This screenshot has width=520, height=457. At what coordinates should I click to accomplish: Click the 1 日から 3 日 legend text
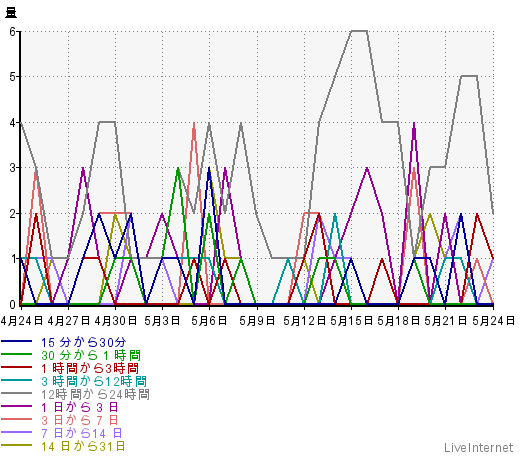point(80,407)
